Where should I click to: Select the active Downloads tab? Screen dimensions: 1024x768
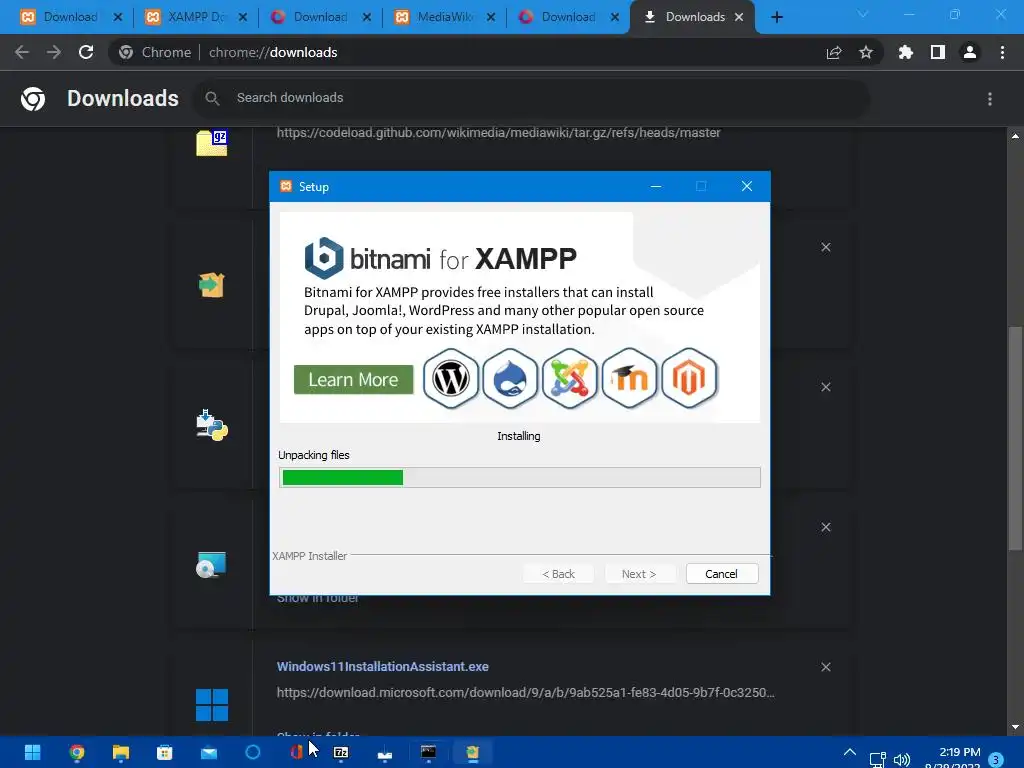tap(692, 17)
